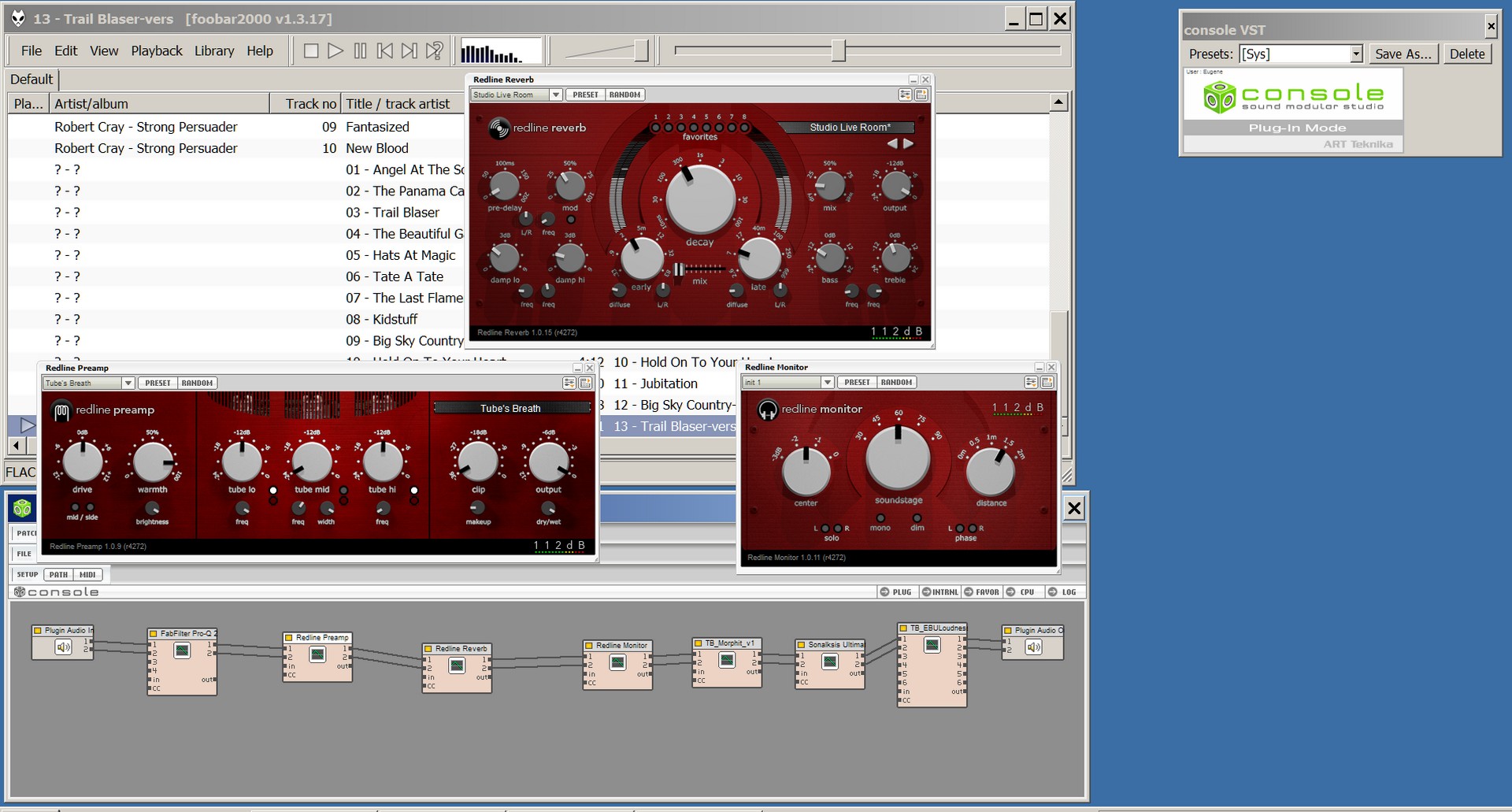
Task: Open TB_EBULoudness node editor icon
Action: [x=932, y=645]
